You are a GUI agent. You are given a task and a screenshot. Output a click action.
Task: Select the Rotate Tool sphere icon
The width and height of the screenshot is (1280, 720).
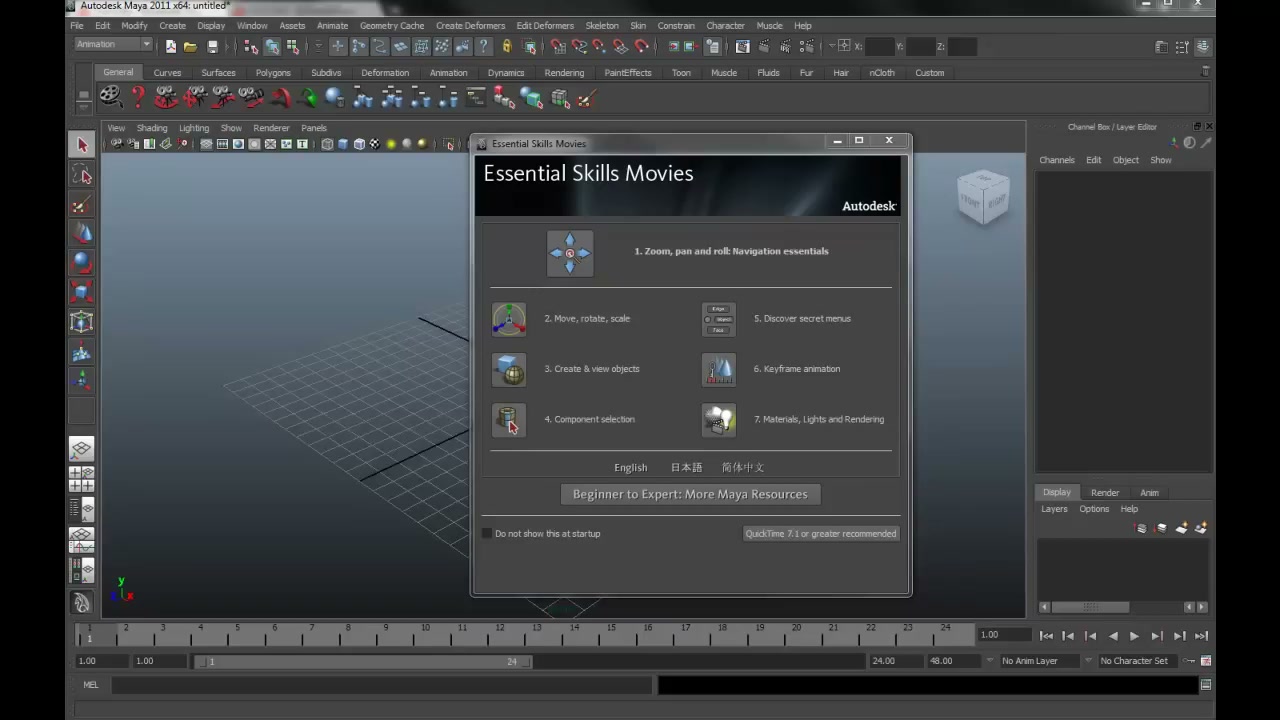point(82,263)
